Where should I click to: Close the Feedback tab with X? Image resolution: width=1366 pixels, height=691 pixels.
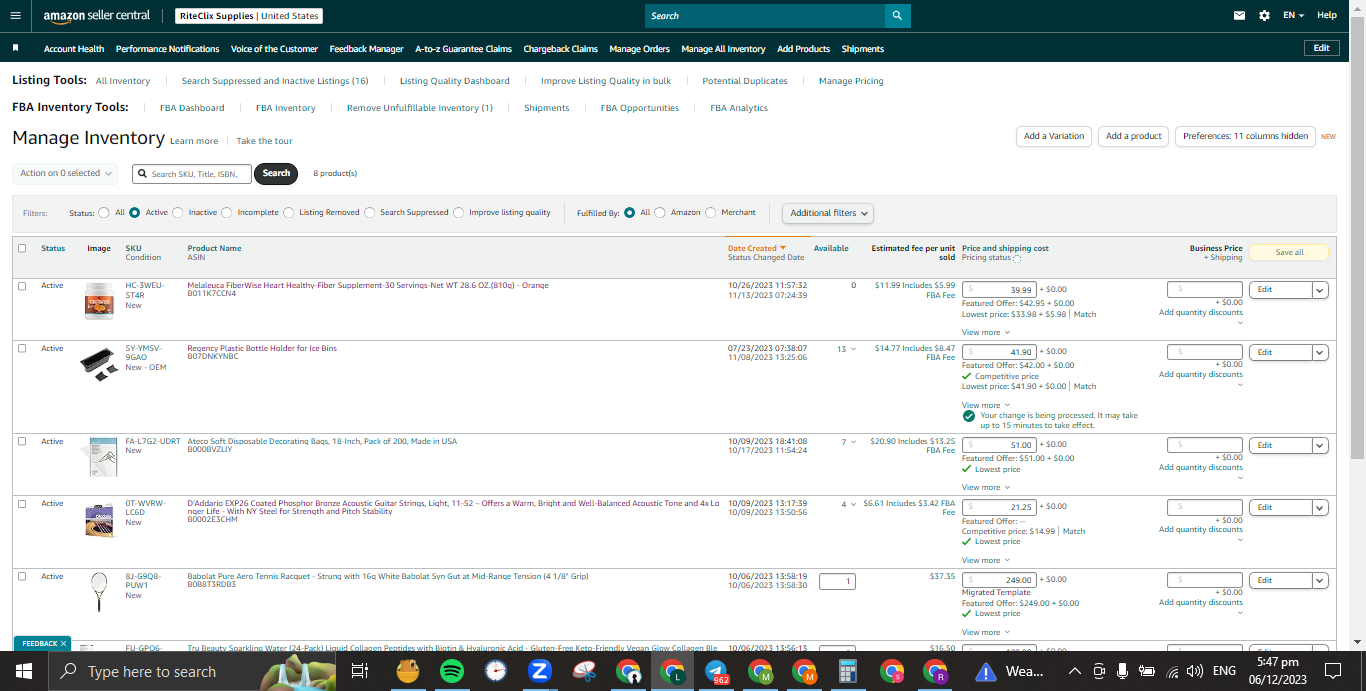click(x=63, y=644)
